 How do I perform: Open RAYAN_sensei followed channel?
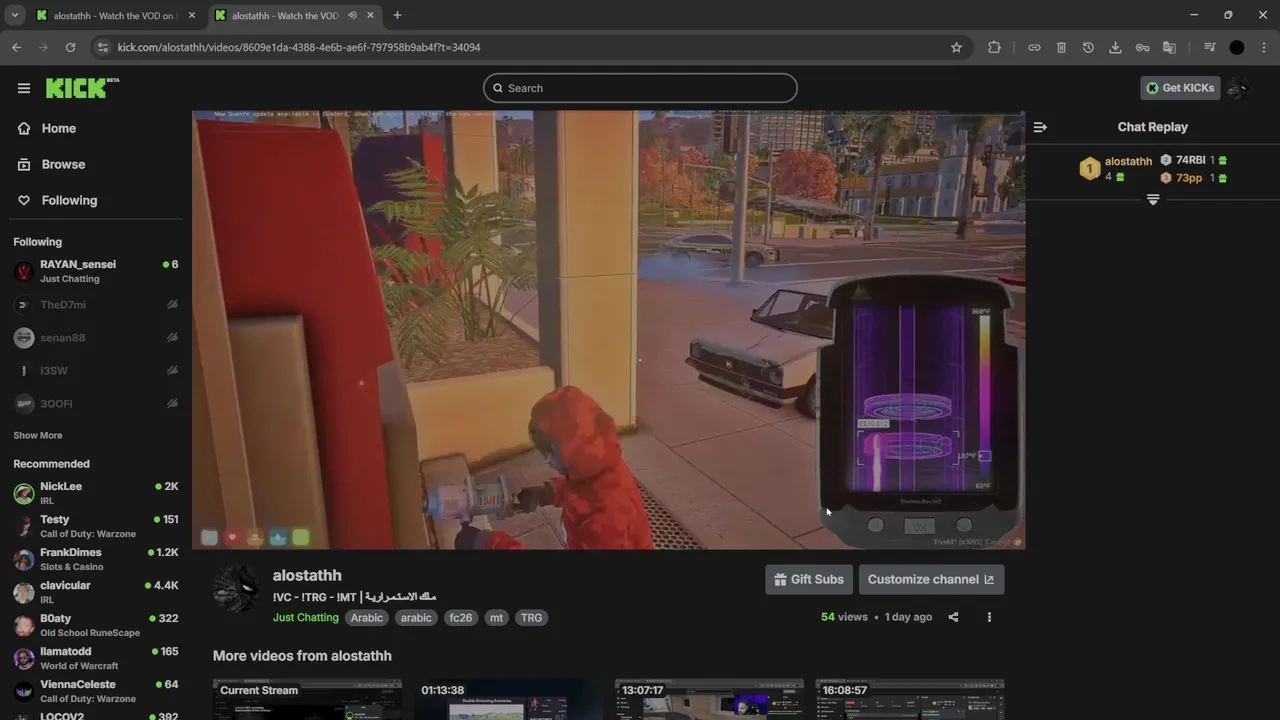click(x=96, y=271)
